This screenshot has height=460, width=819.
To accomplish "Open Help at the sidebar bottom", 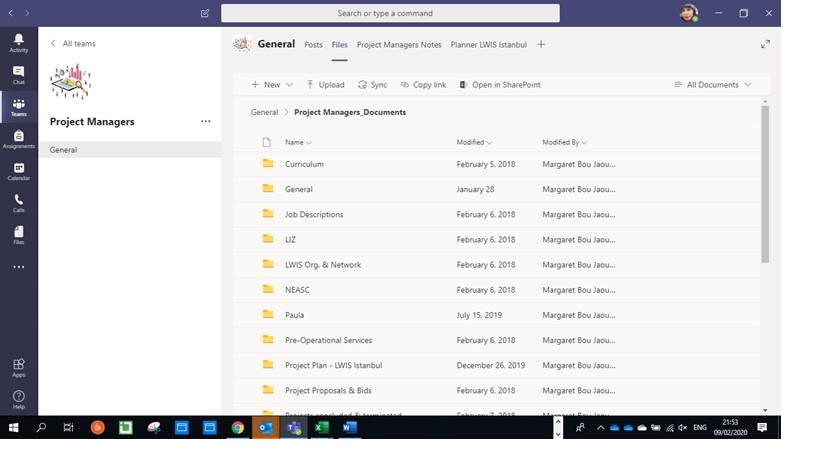I will [18, 399].
